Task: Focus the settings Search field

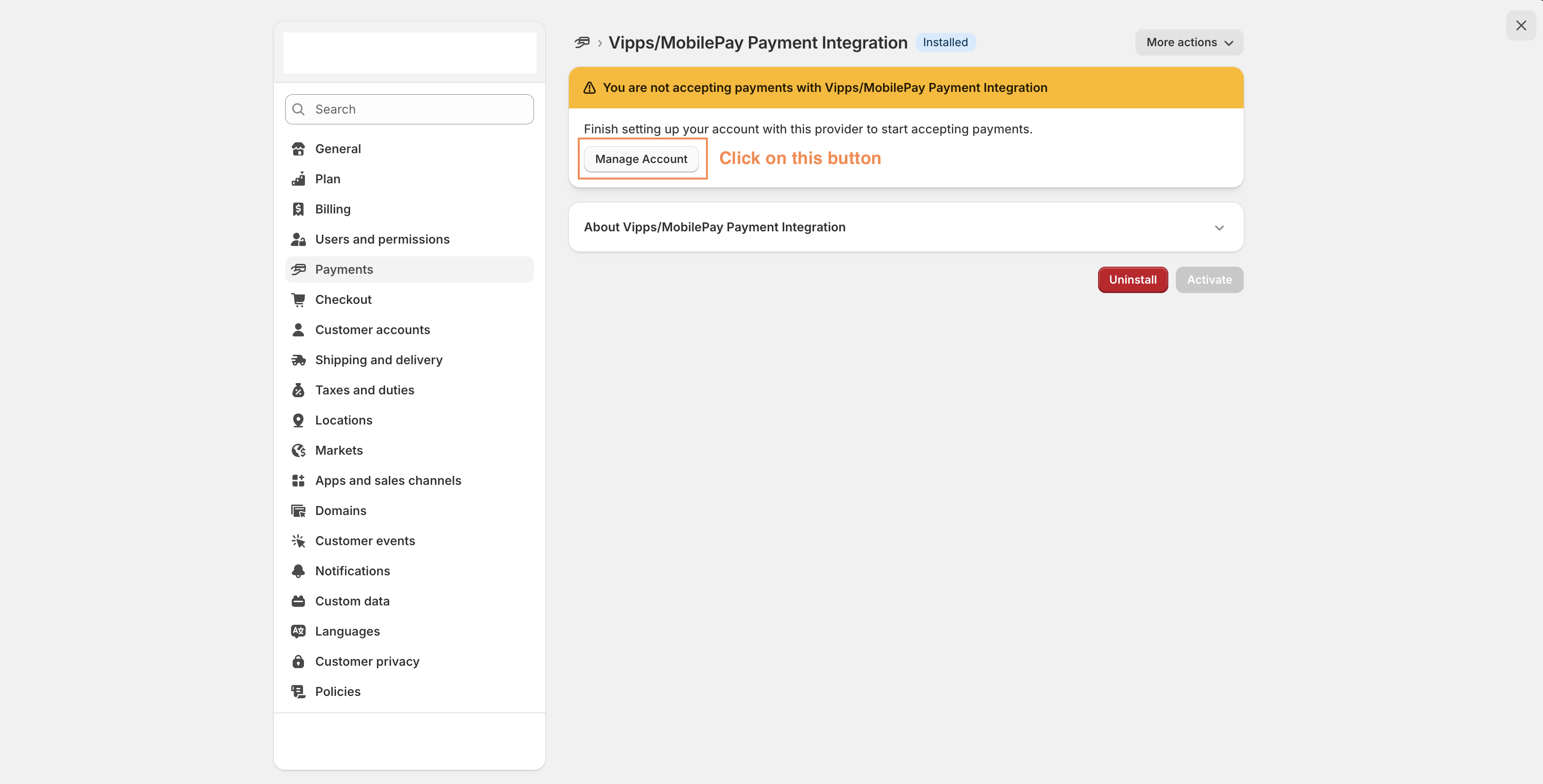Action: [419, 109]
